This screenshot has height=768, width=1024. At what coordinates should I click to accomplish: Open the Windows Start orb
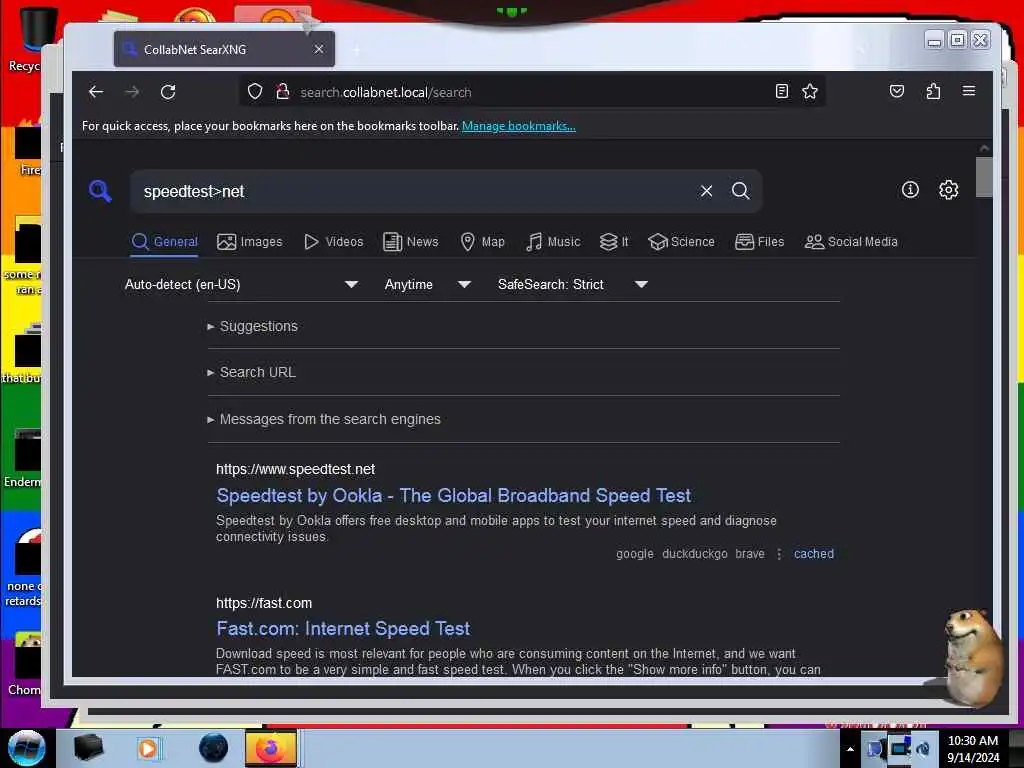(27, 748)
